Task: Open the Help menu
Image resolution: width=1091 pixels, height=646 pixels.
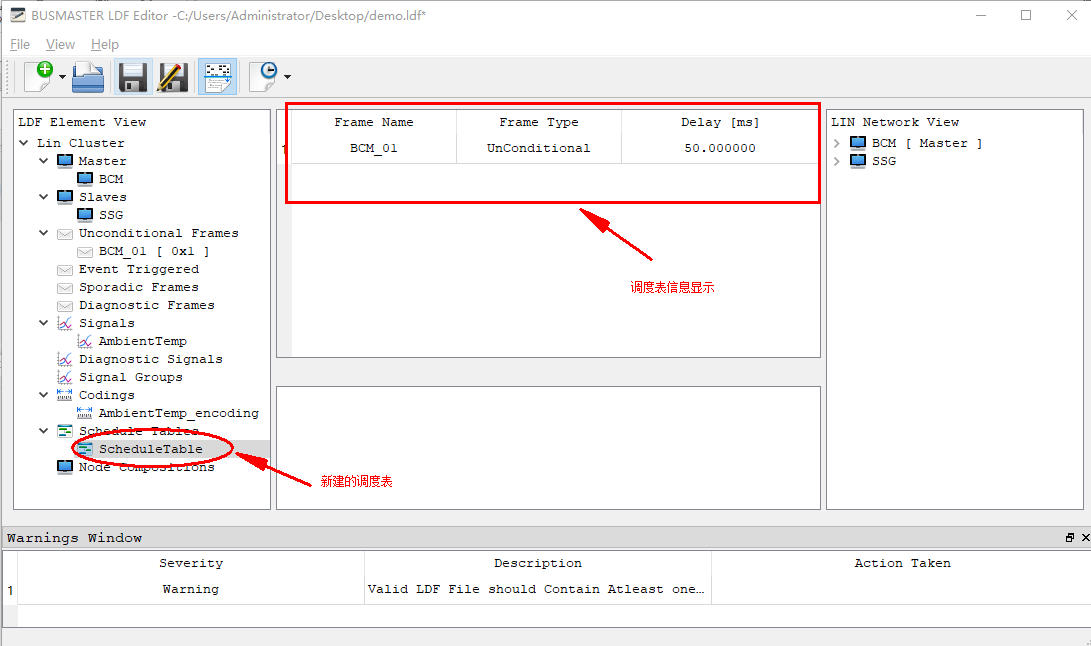Action: point(104,45)
